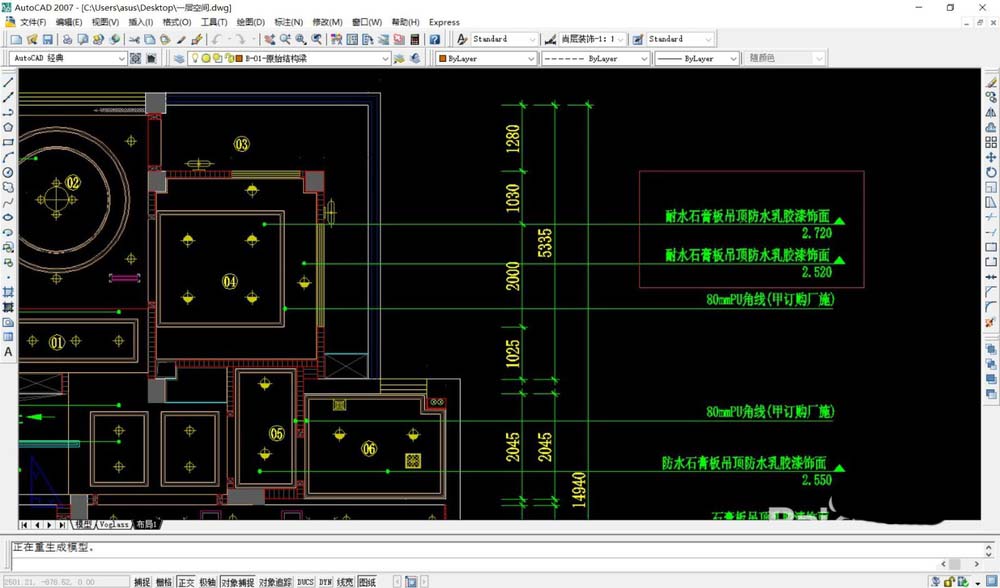Open the 修改(M) menu

[327, 22]
